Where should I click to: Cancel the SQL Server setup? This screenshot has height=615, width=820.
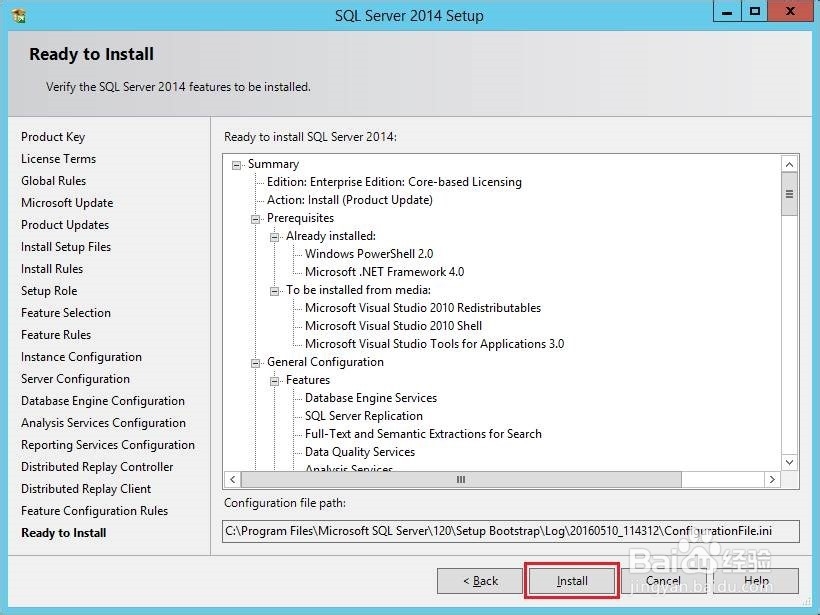click(663, 580)
